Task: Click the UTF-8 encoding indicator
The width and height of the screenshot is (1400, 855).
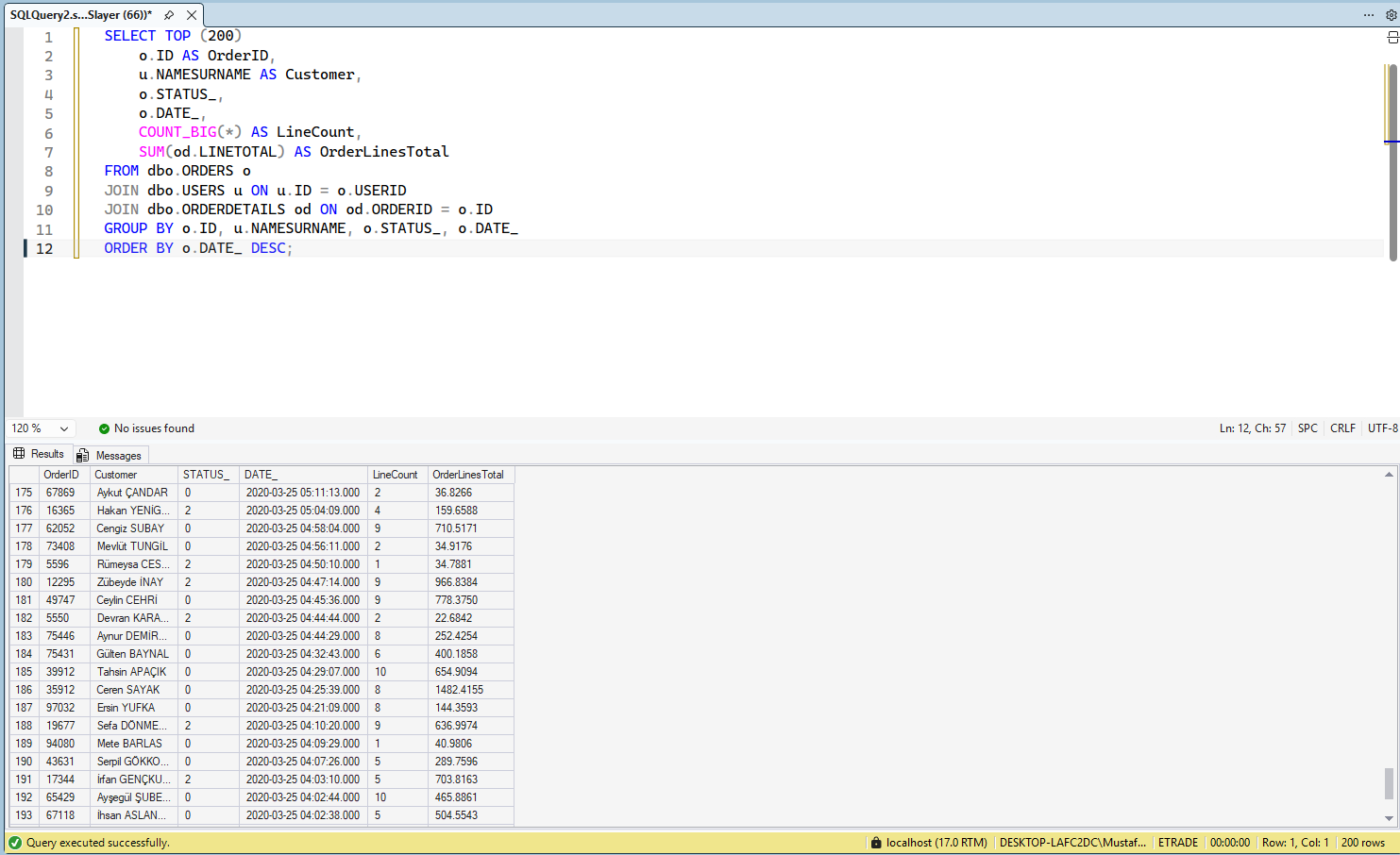Action: [1383, 428]
